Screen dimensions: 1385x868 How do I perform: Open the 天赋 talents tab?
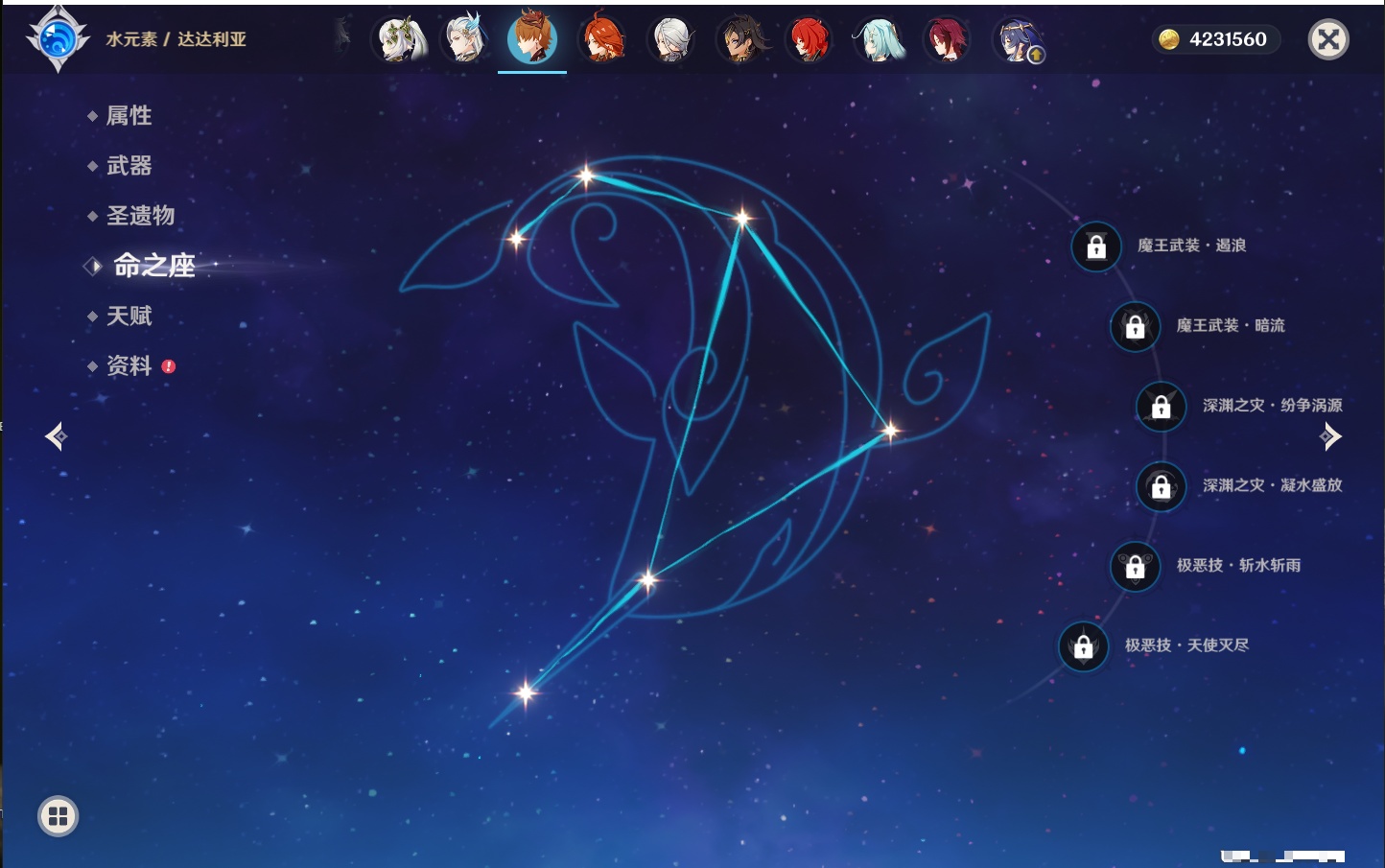129,316
